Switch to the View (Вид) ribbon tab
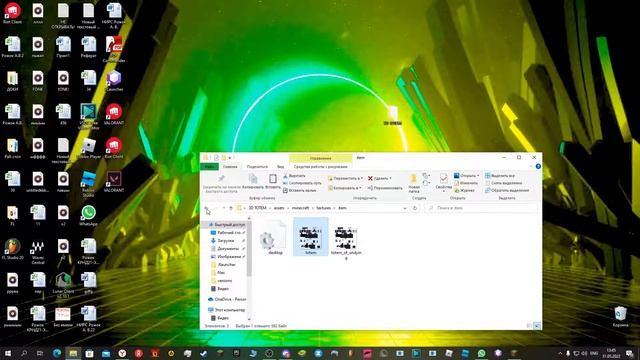Screen dimensions: 640x360 click(280, 167)
